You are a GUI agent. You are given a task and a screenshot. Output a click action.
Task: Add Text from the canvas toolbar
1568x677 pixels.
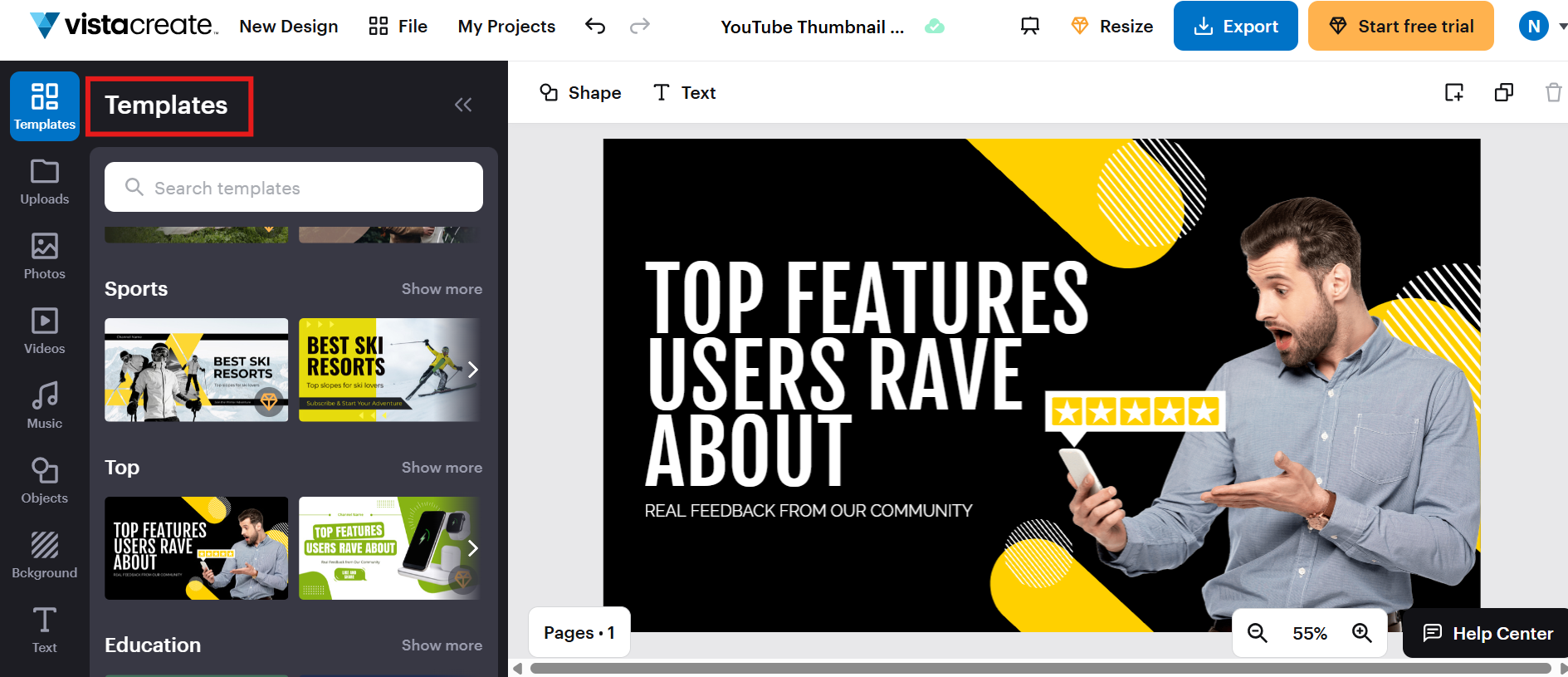click(685, 93)
